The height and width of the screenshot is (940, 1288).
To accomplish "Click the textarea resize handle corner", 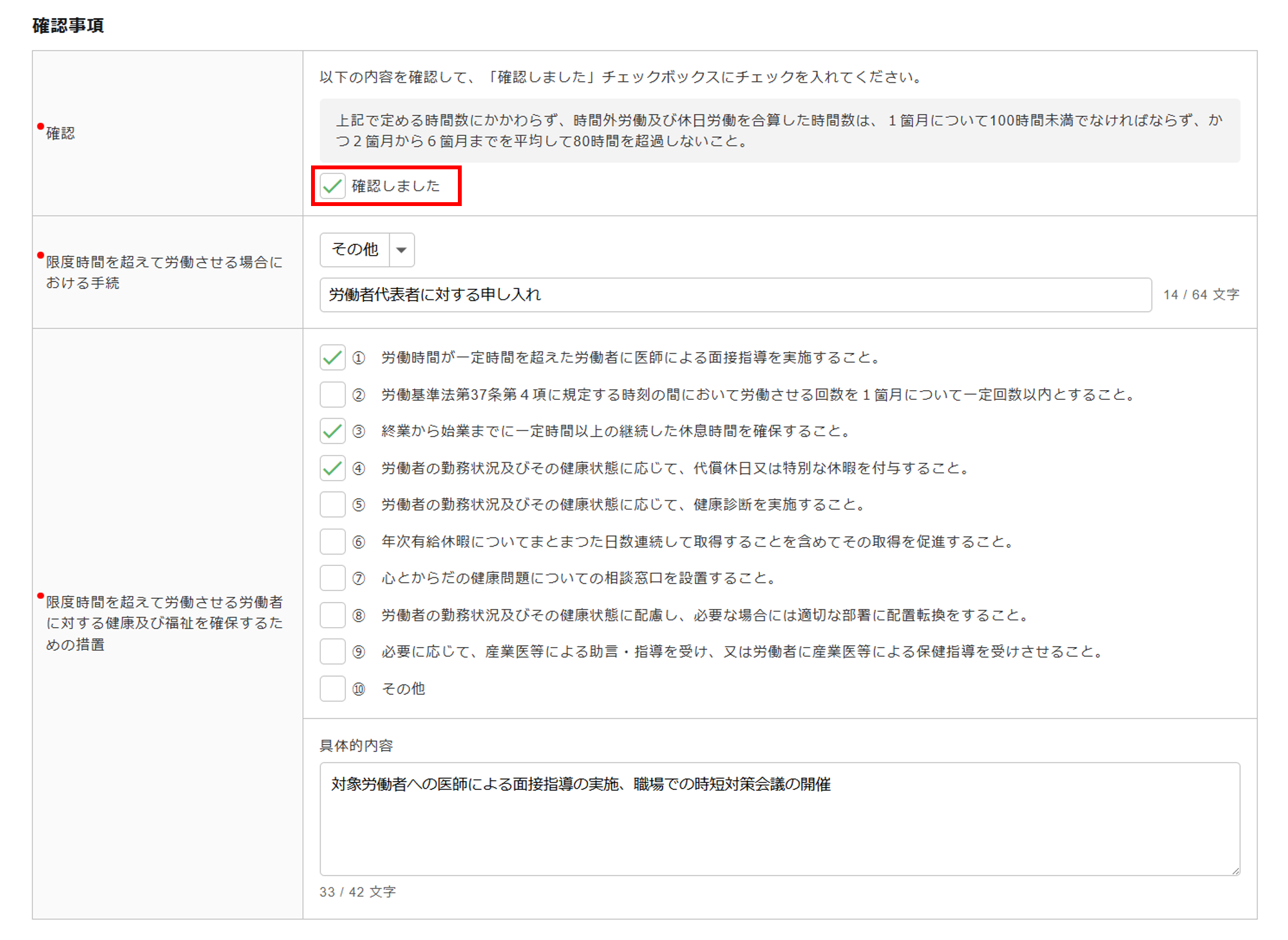I will click(1235, 871).
